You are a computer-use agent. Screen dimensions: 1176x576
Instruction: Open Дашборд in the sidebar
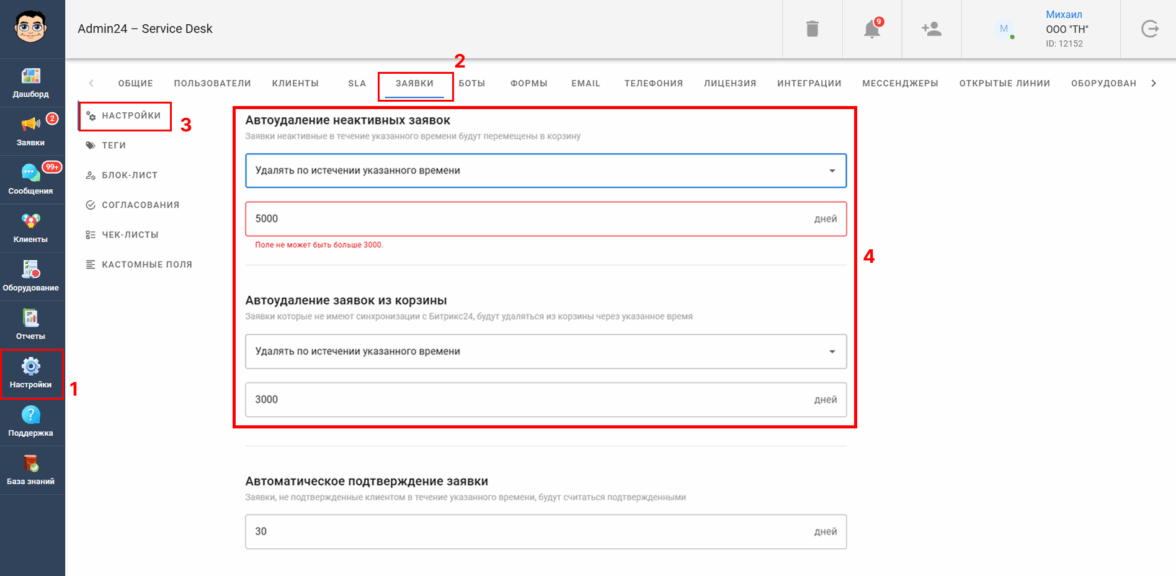[x=32, y=83]
